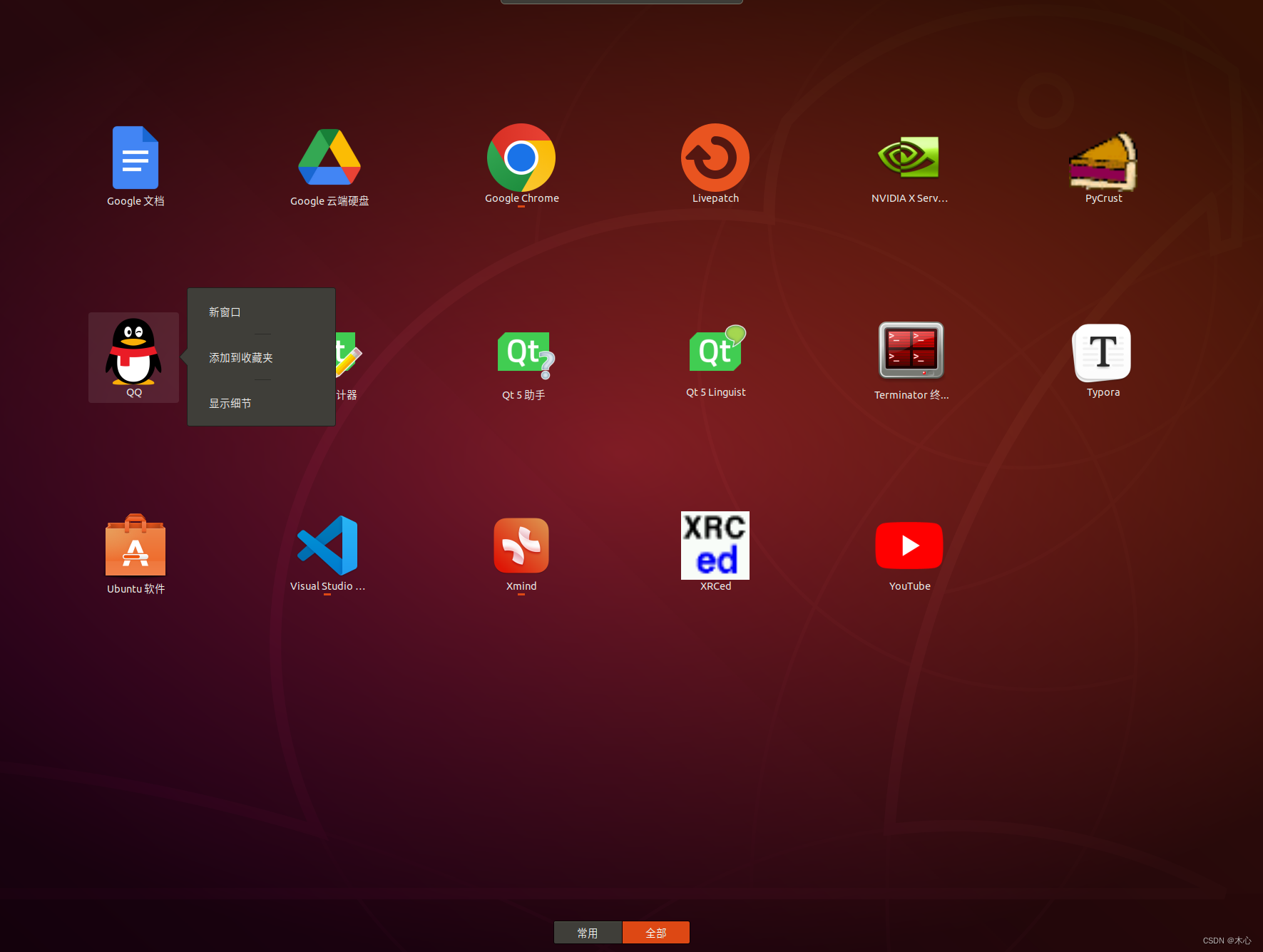The height and width of the screenshot is (952, 1263).
Task: Choose 新窗口 in QQ context menu
Action: [261, 312]
